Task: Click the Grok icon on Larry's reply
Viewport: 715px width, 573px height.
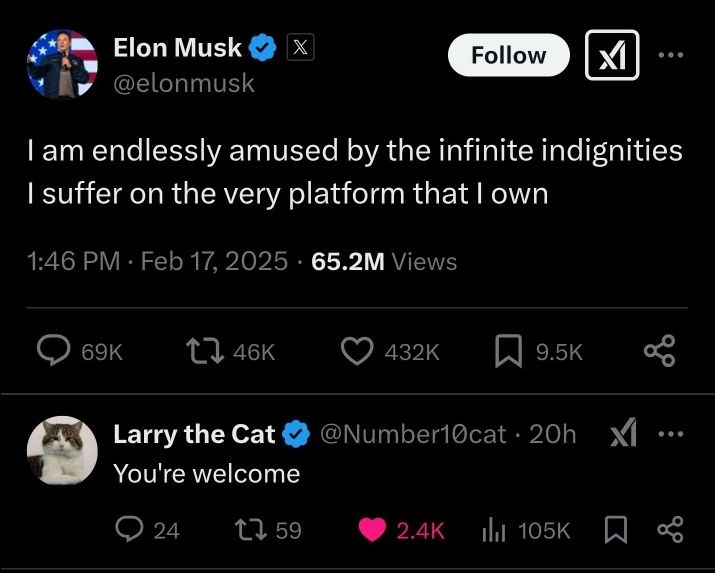Action: click(x=623, y=434)
